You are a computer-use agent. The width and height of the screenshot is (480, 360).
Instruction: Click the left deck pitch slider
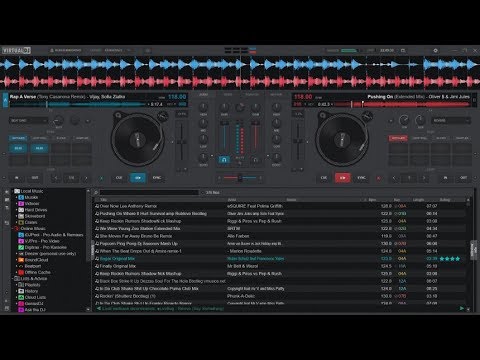point(182,143)
